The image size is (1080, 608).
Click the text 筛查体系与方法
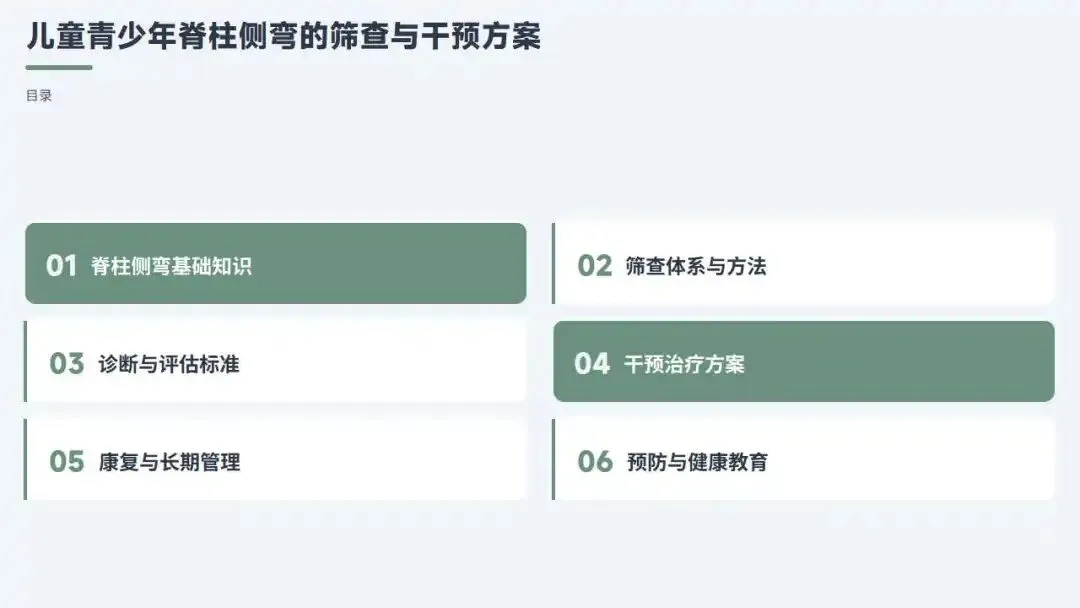pyautogui.click(x=696, y=266)
